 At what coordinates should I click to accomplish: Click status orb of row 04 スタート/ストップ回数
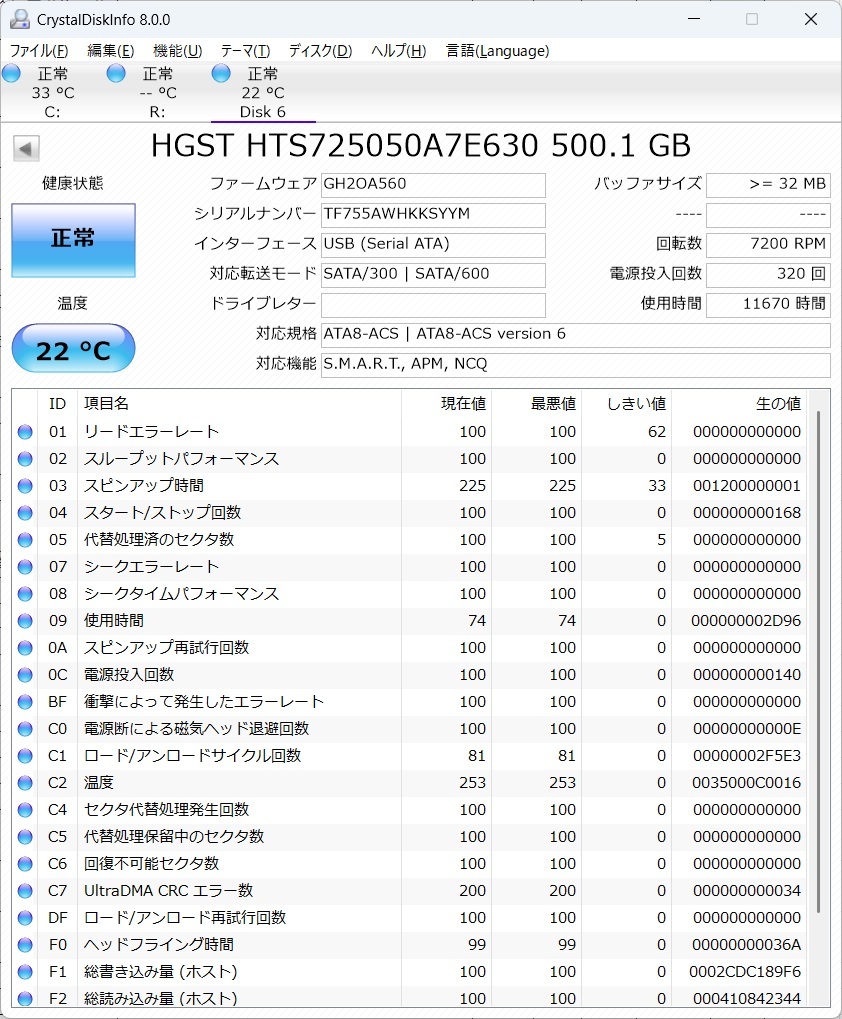coord(25,513)
